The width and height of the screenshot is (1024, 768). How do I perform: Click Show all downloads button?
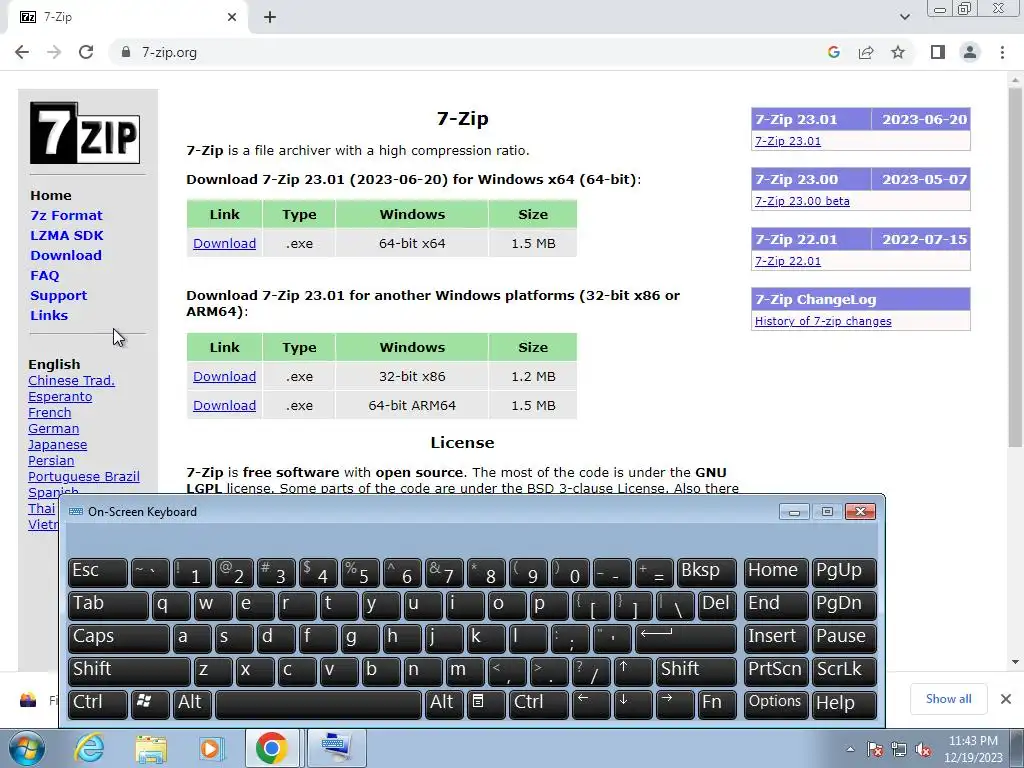click(x=948, y=699)
